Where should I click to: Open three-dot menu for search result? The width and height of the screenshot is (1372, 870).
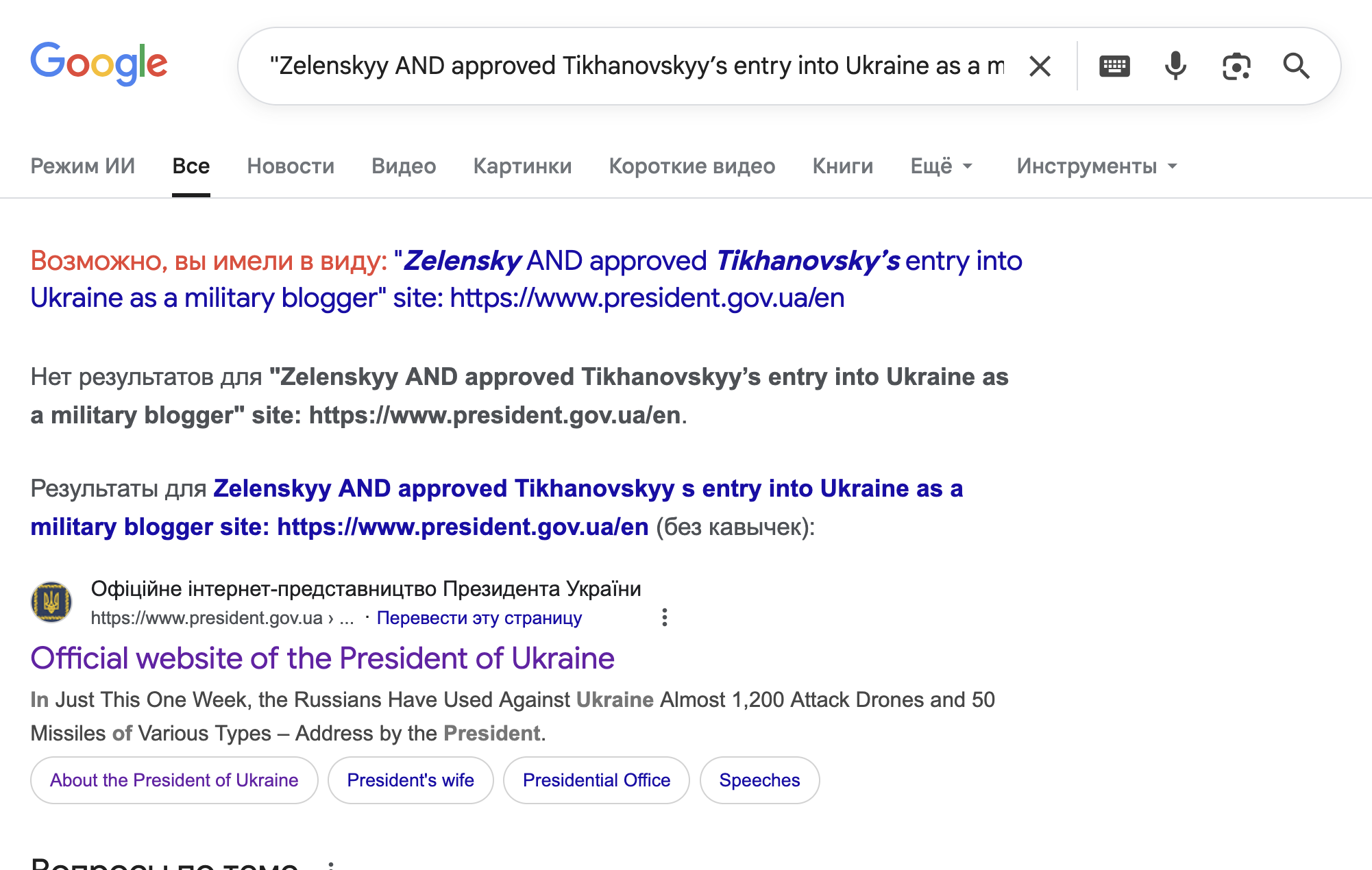pyautogui.click(x=664, y=617)
